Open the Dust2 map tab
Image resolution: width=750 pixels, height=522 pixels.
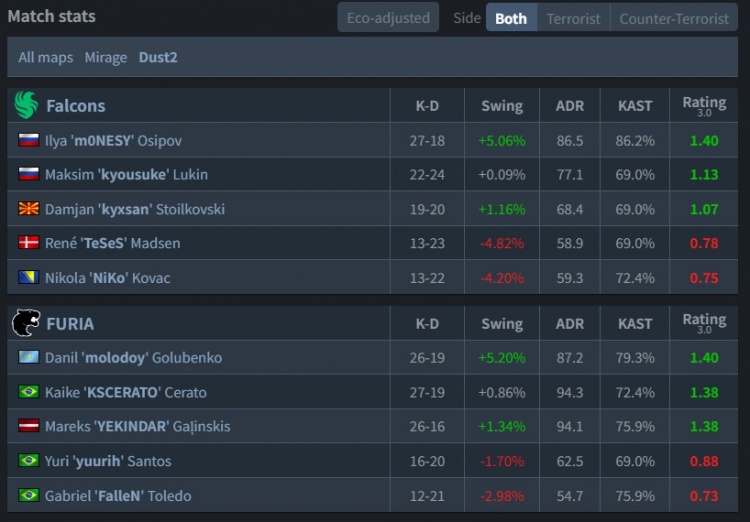click(158, 57)
